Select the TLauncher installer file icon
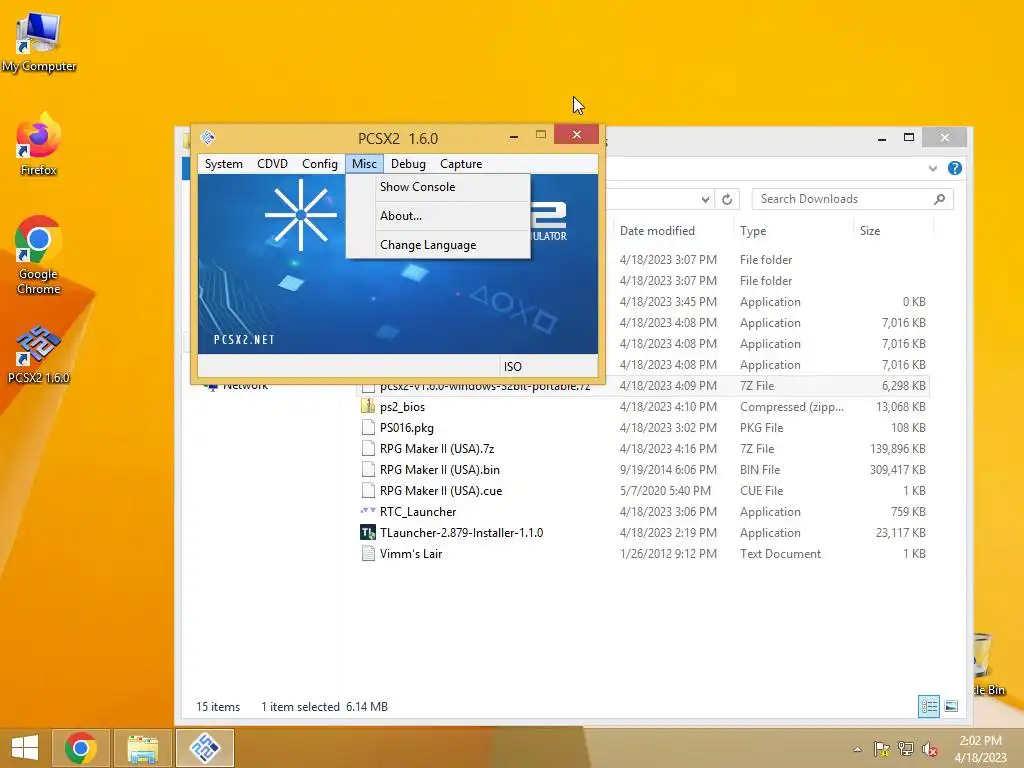 pyautogui.click(x=368, y=532)
